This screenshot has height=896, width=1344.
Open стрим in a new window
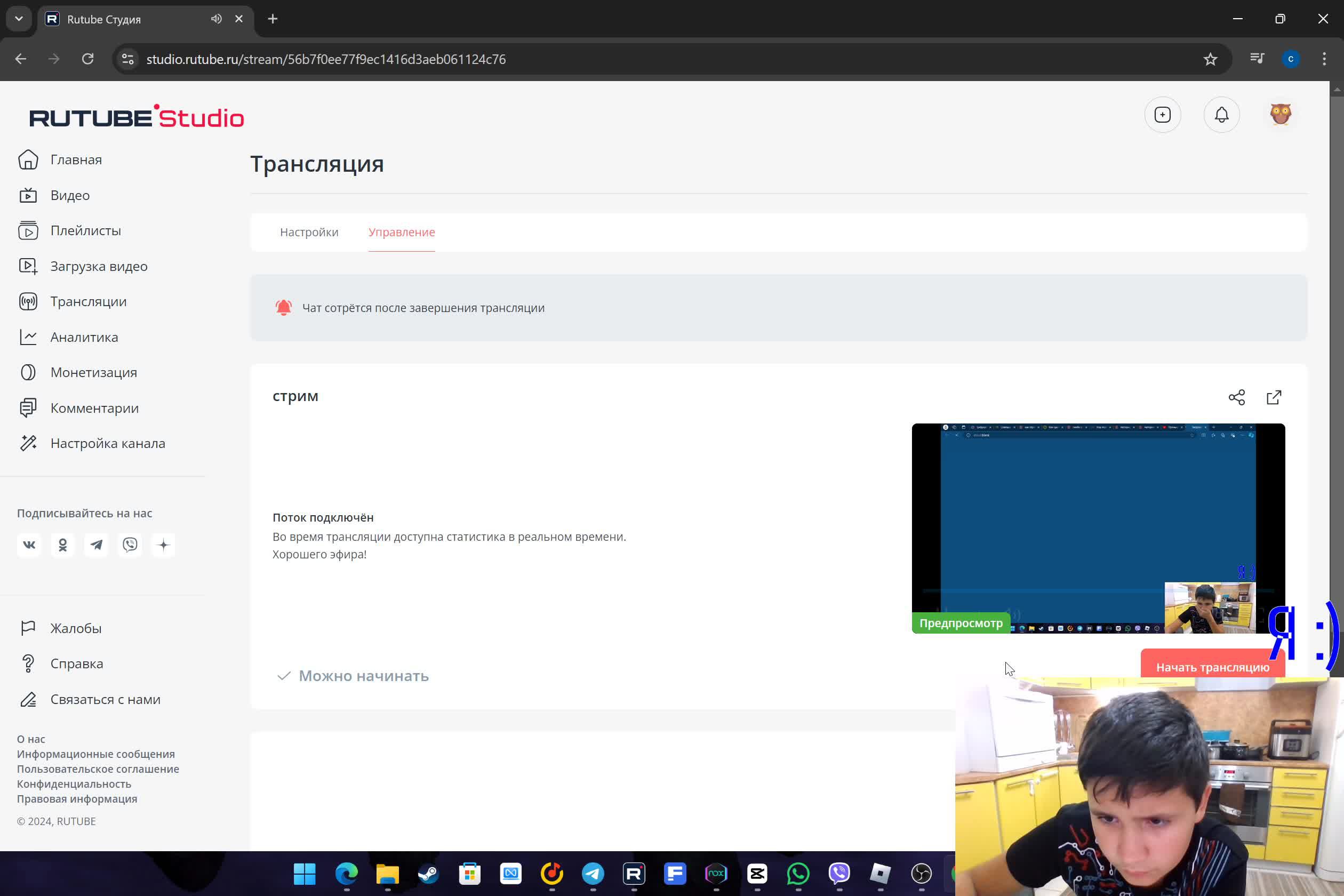[x=1274, y=398]
